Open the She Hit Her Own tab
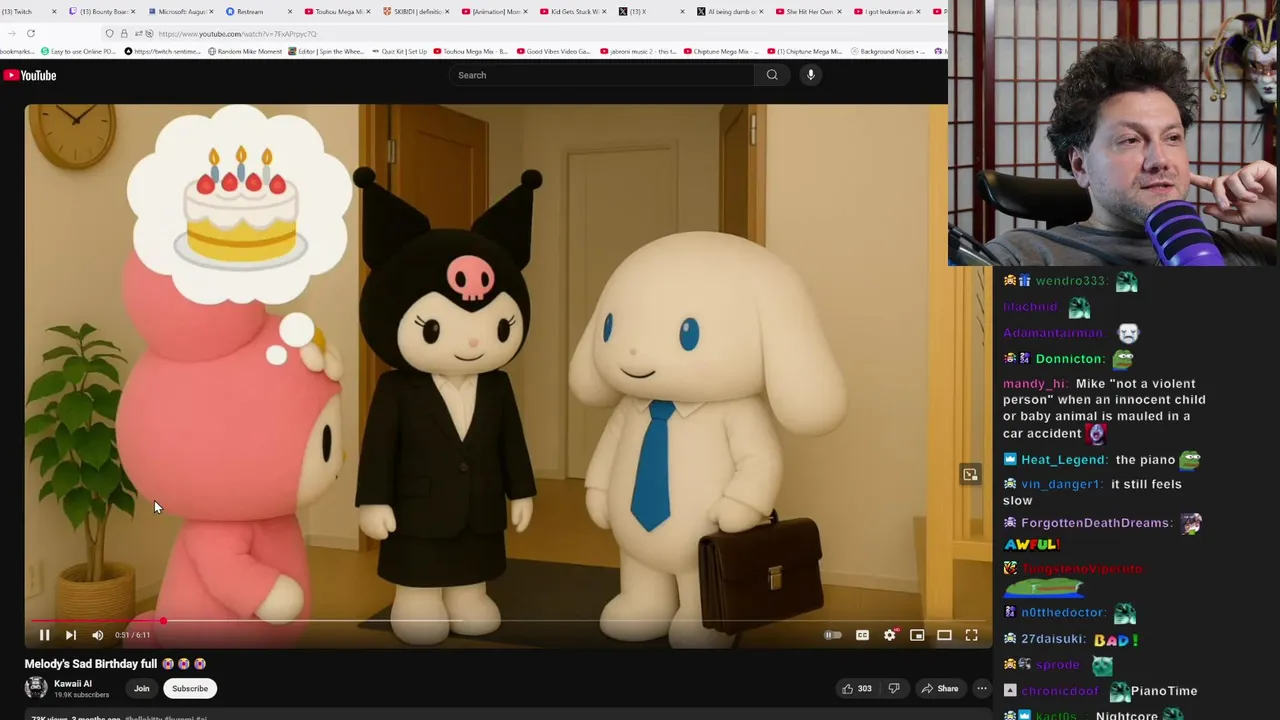Screen dimensions: 1280x720 click(805, 12)
